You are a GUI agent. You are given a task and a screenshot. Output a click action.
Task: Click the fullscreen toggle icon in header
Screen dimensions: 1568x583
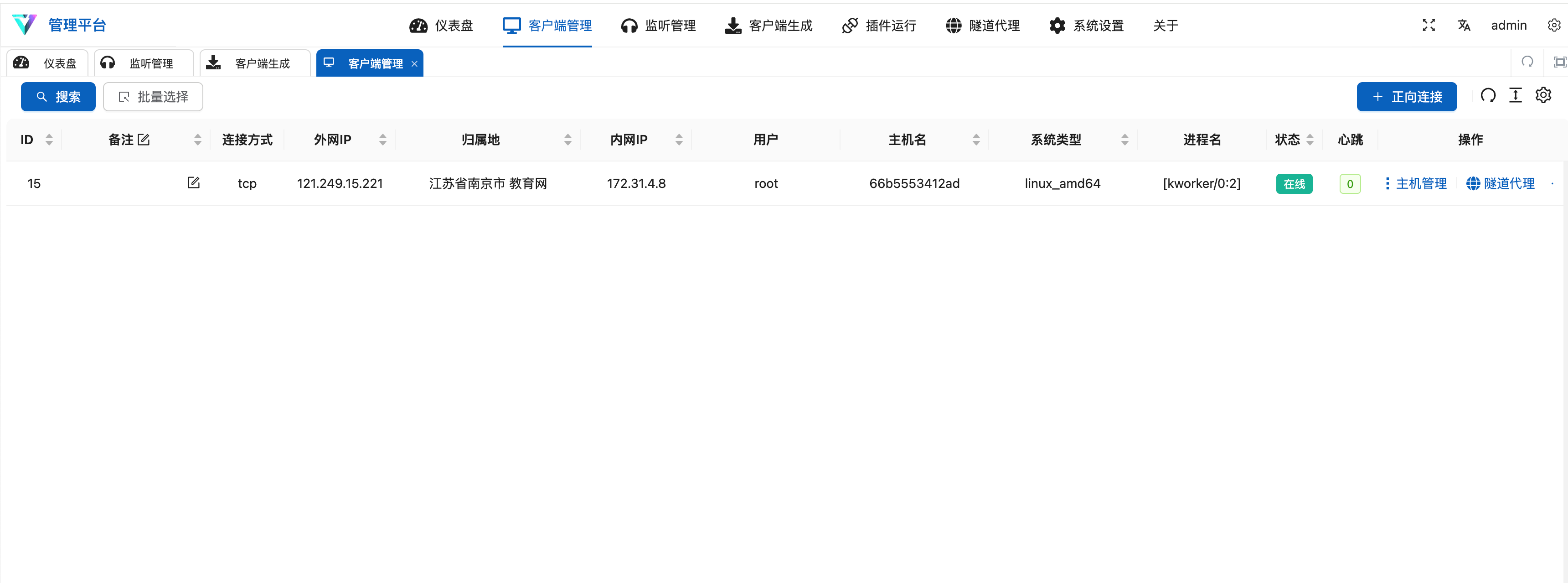(x=1429, y=25)
